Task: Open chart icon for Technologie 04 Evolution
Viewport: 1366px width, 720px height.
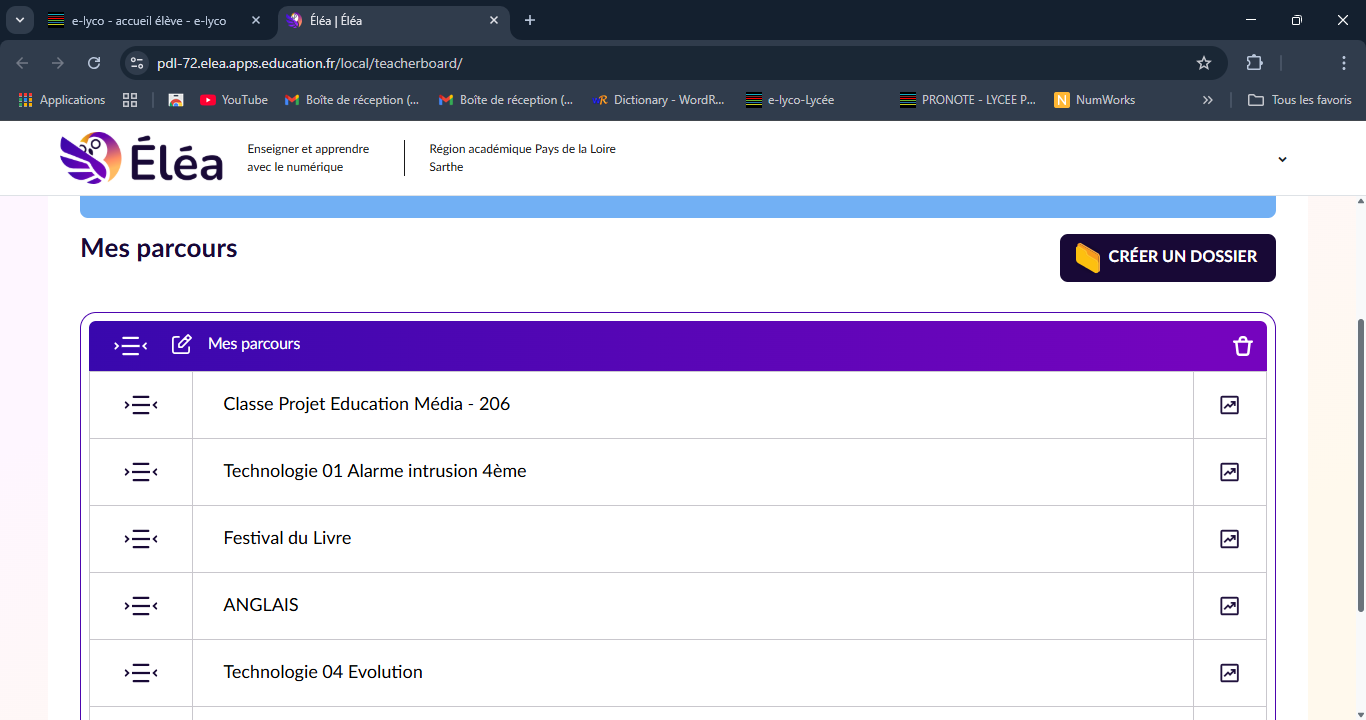Action: (x=1229, y=673)
